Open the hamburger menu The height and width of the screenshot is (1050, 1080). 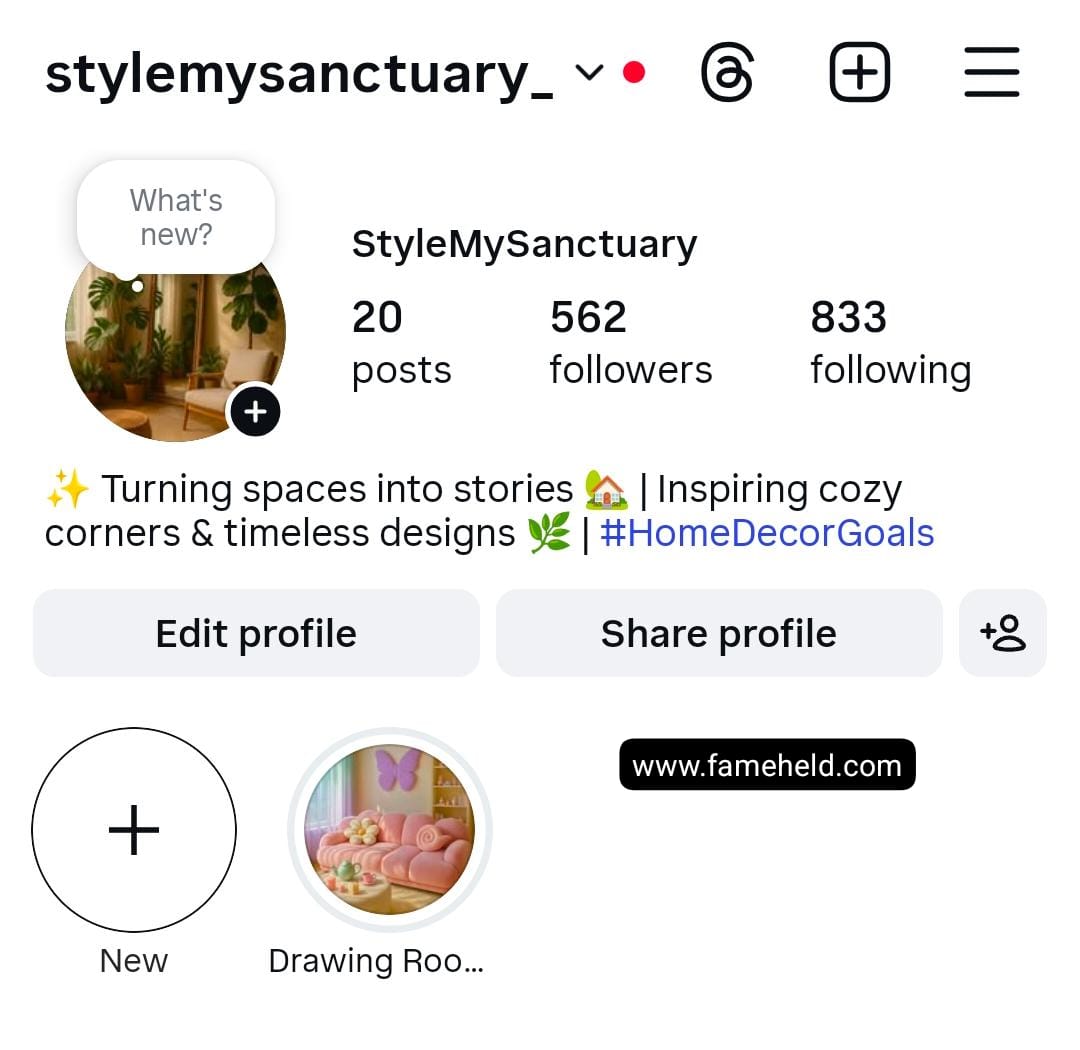[991, 73]
